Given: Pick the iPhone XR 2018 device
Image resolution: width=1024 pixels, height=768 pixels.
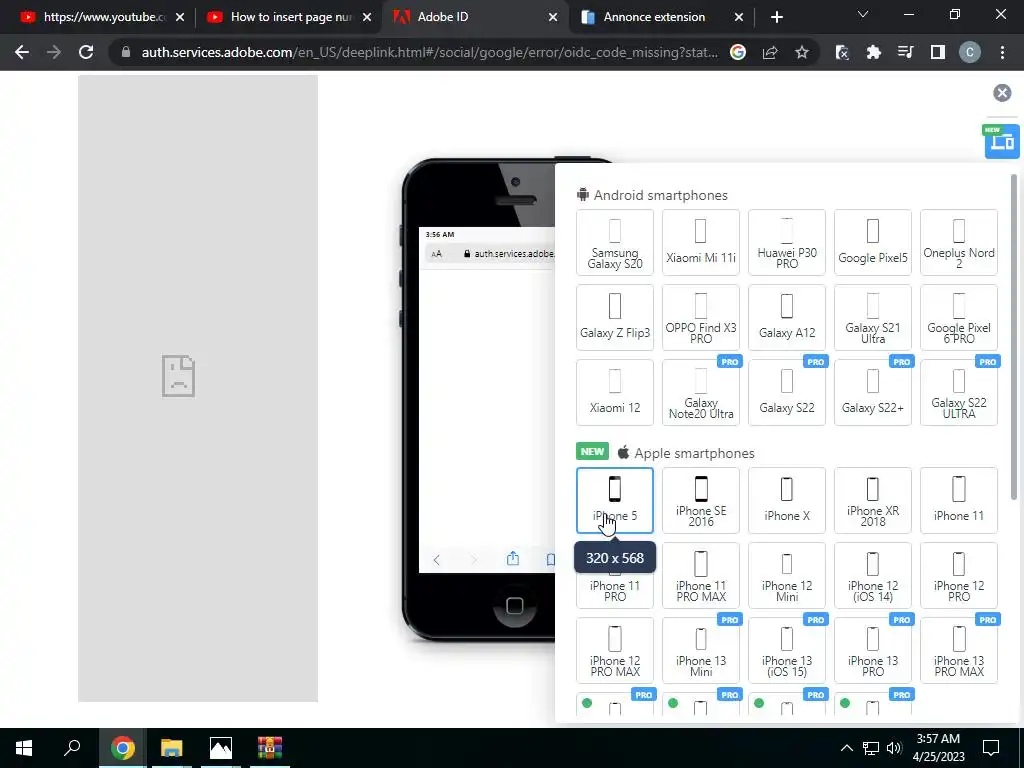Looking at the screenshot, I should (872, 500).
